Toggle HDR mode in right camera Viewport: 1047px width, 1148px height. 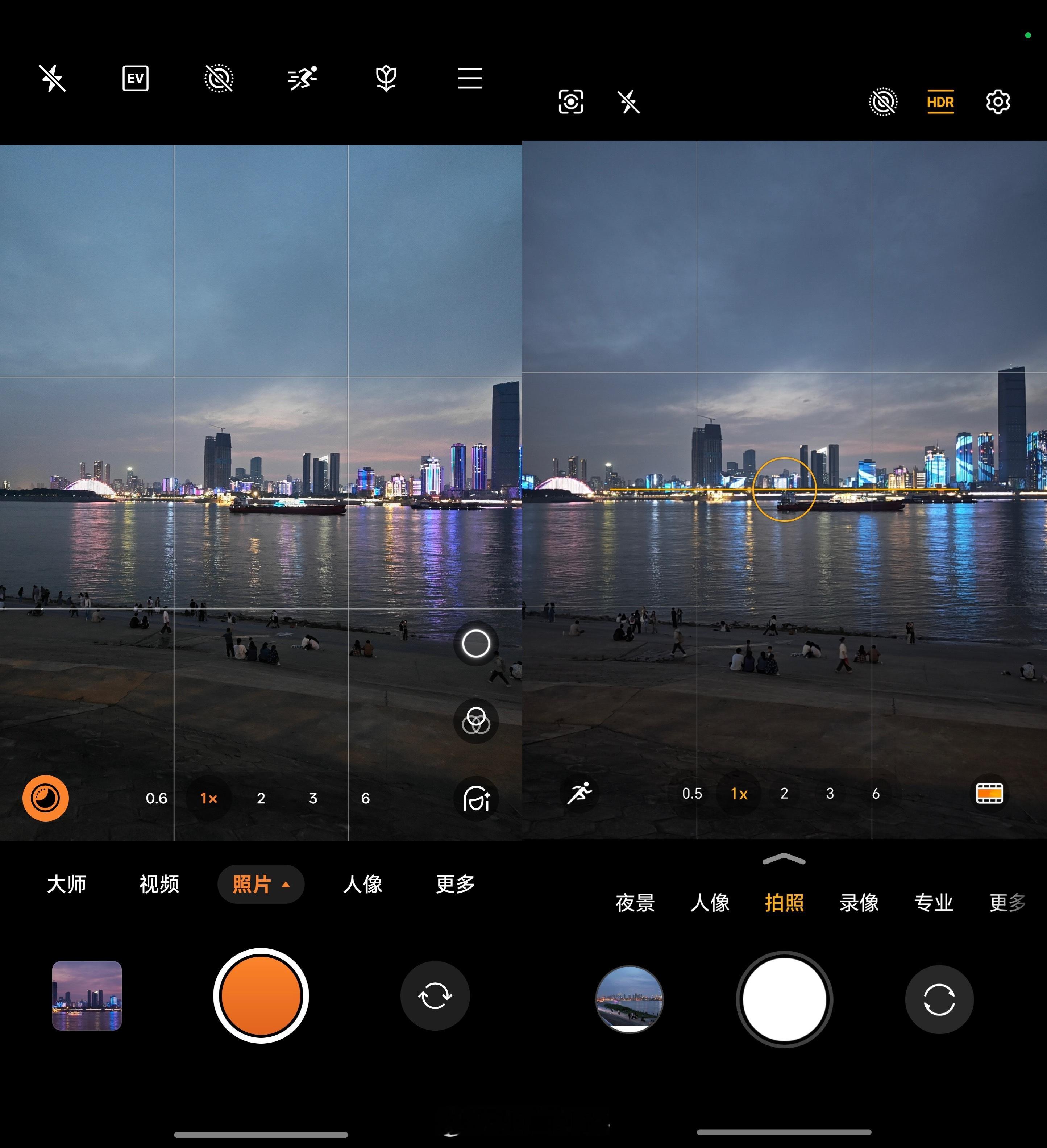pyautogui.click(x=940, y=103)
